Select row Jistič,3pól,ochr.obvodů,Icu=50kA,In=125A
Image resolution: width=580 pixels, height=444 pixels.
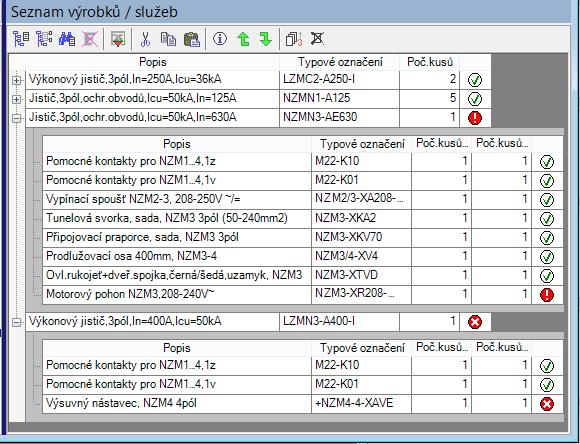258,99
